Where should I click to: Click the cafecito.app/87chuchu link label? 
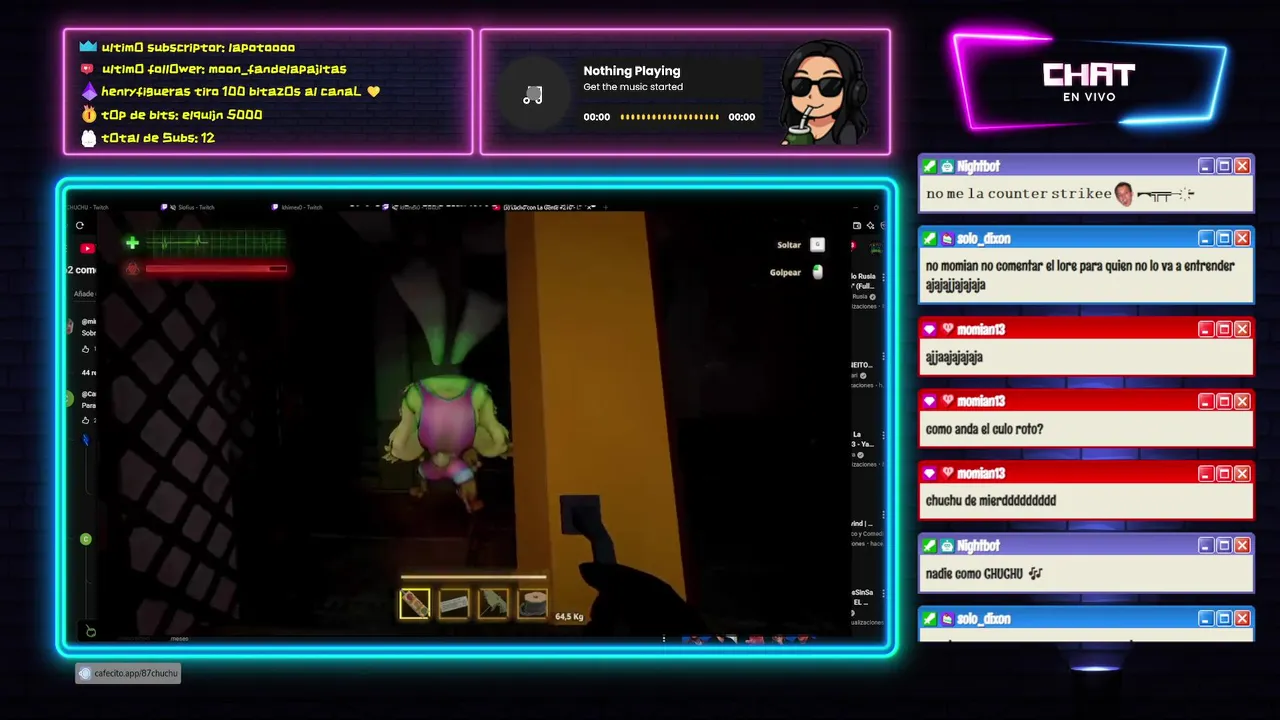(x=128, y=674)
